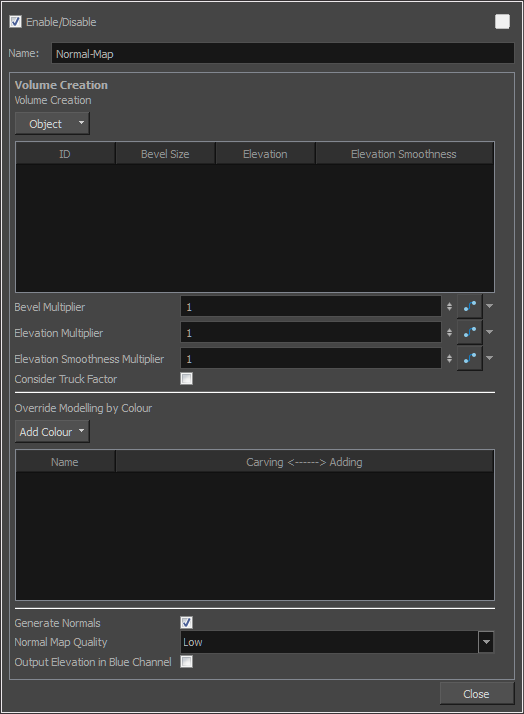524x714 pixels.
Task: Open the Normal Map Quality dropdown
Action: pos(337,642)
